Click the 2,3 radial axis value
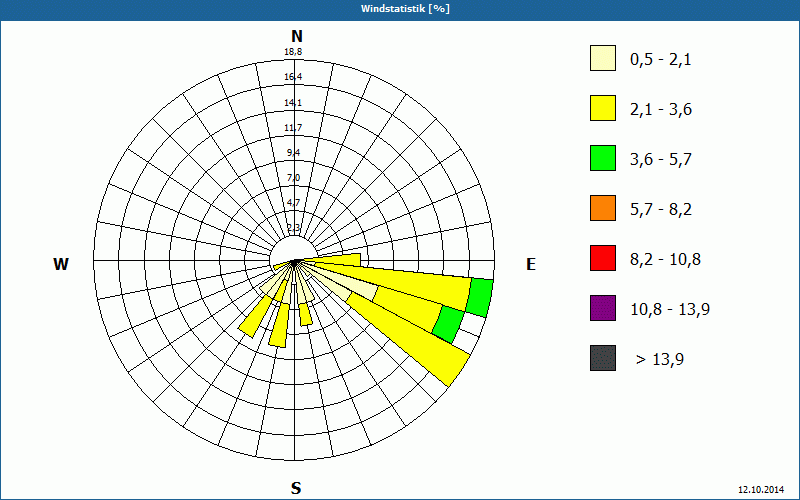Viewport: 800px width, 500px height. pos(293,228)
